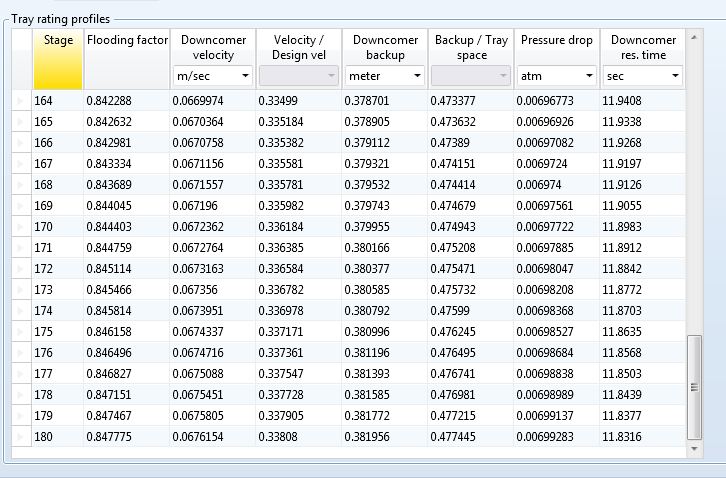Viewport: 726px width, 478px height.
Task: Select residence time value 11.8439
Action: (x=643, y=395)
